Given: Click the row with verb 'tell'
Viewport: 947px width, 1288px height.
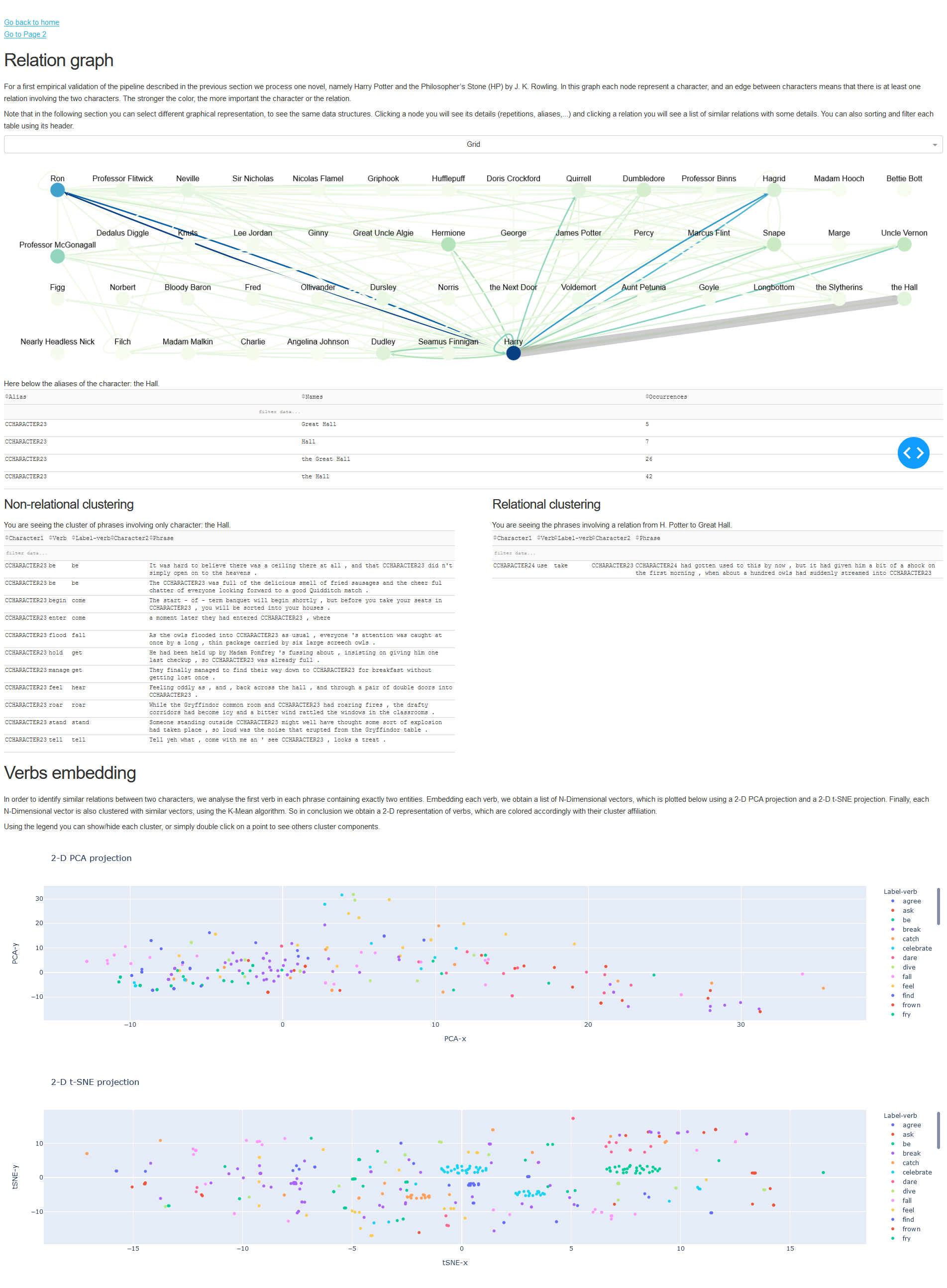Looking at the screenshot, I should click(x=229, y=744).
